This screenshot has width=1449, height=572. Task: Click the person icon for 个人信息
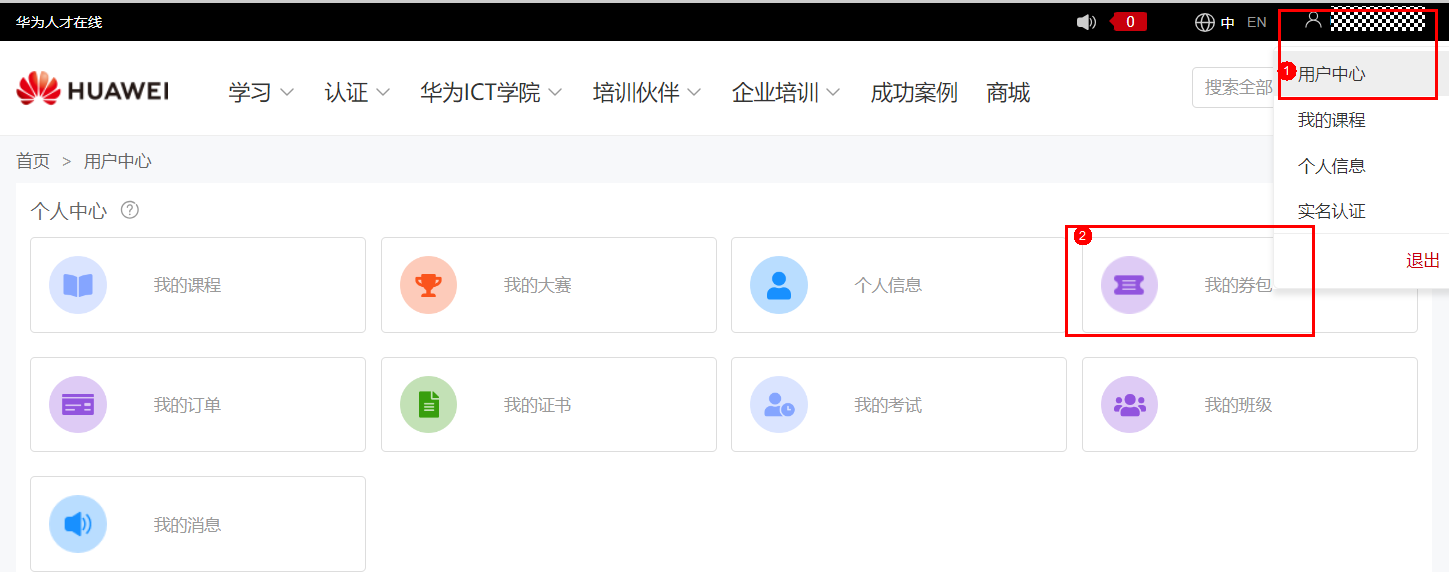[779, 285]
